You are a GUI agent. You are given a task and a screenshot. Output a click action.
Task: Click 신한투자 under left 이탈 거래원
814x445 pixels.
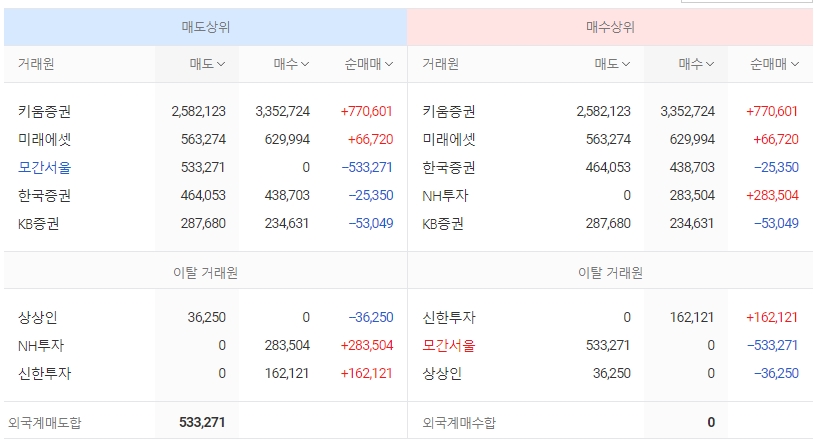(x=44, y=373)
